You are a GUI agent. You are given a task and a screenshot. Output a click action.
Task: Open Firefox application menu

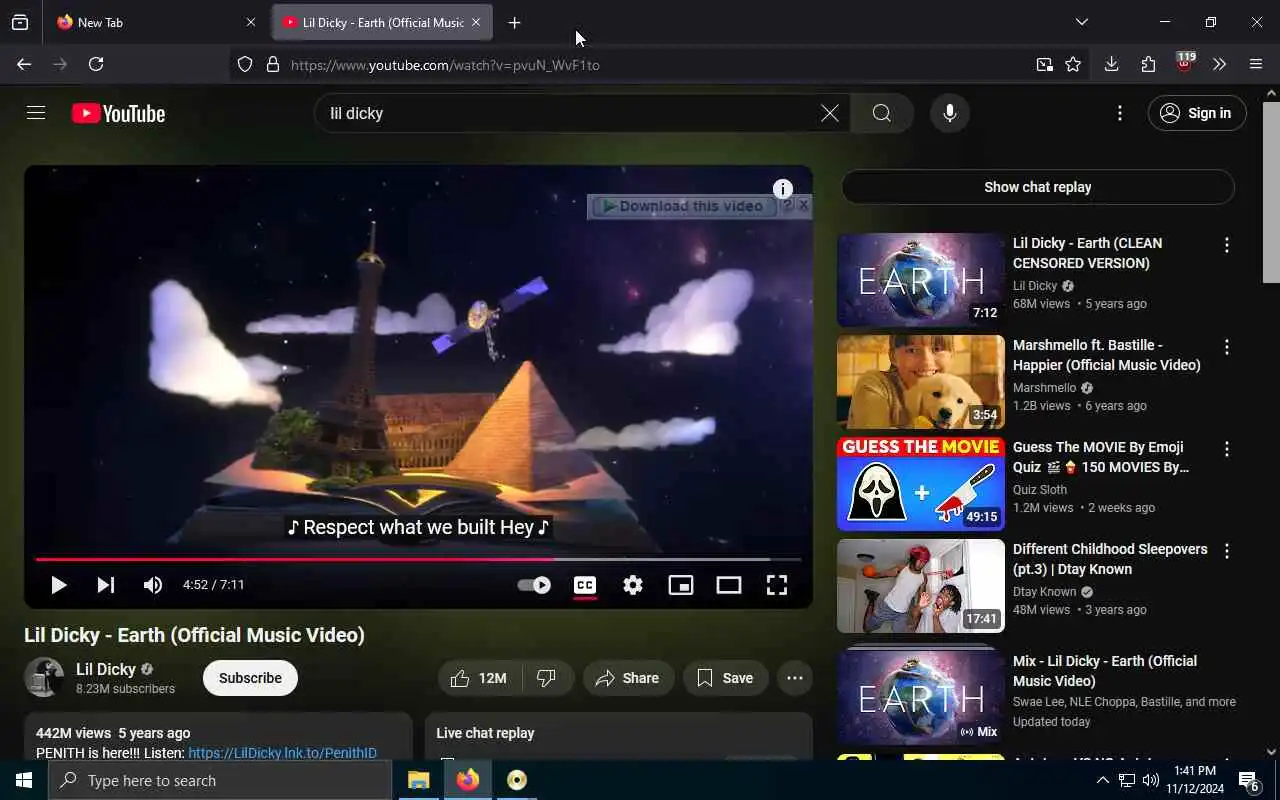[1256, 64]
